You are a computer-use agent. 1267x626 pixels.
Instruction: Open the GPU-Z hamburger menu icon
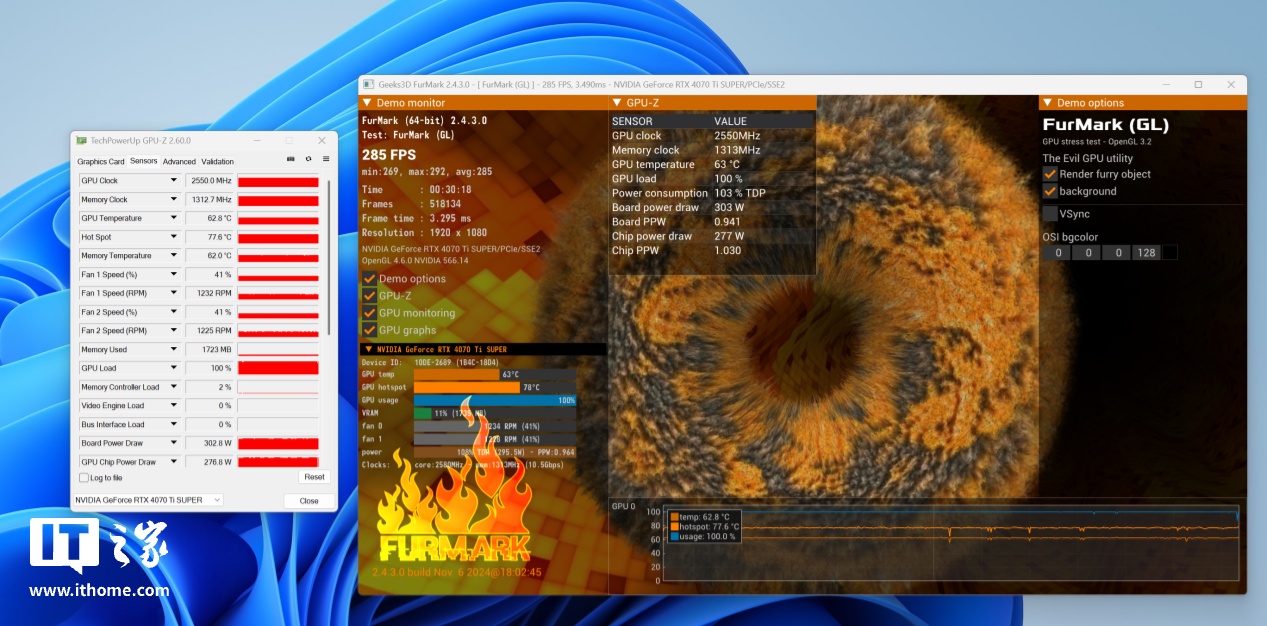tap(325, 160)
